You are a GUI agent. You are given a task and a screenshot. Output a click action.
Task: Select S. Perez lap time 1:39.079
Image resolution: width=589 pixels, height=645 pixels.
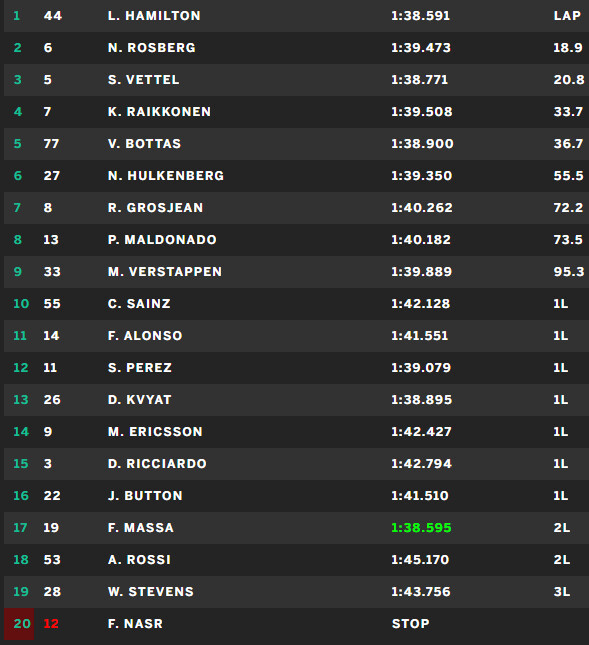(421, 368)
